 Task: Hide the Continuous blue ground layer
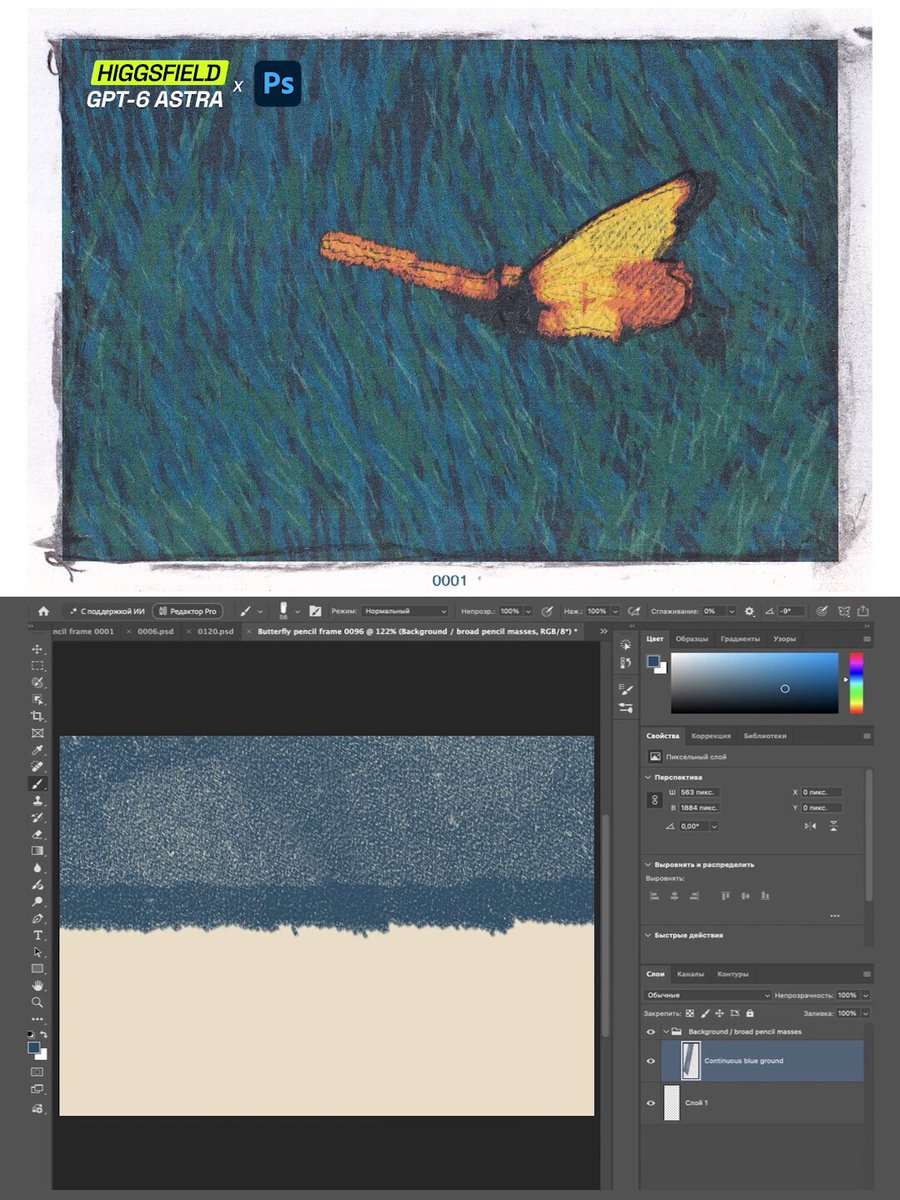click(651, 1061)
